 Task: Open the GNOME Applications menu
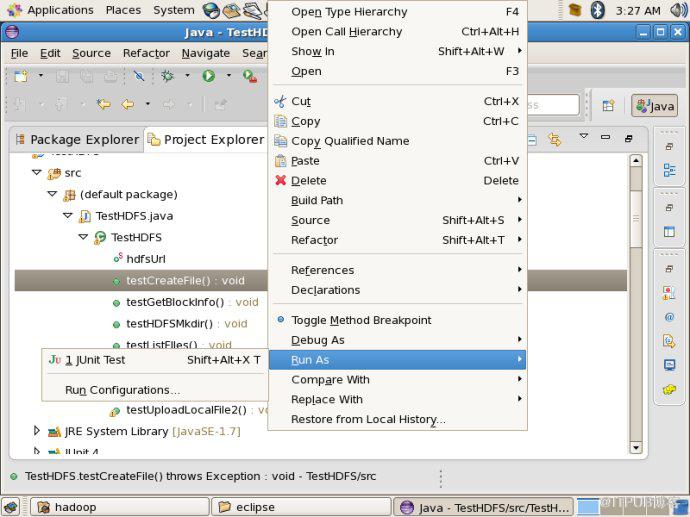[52, 10]
